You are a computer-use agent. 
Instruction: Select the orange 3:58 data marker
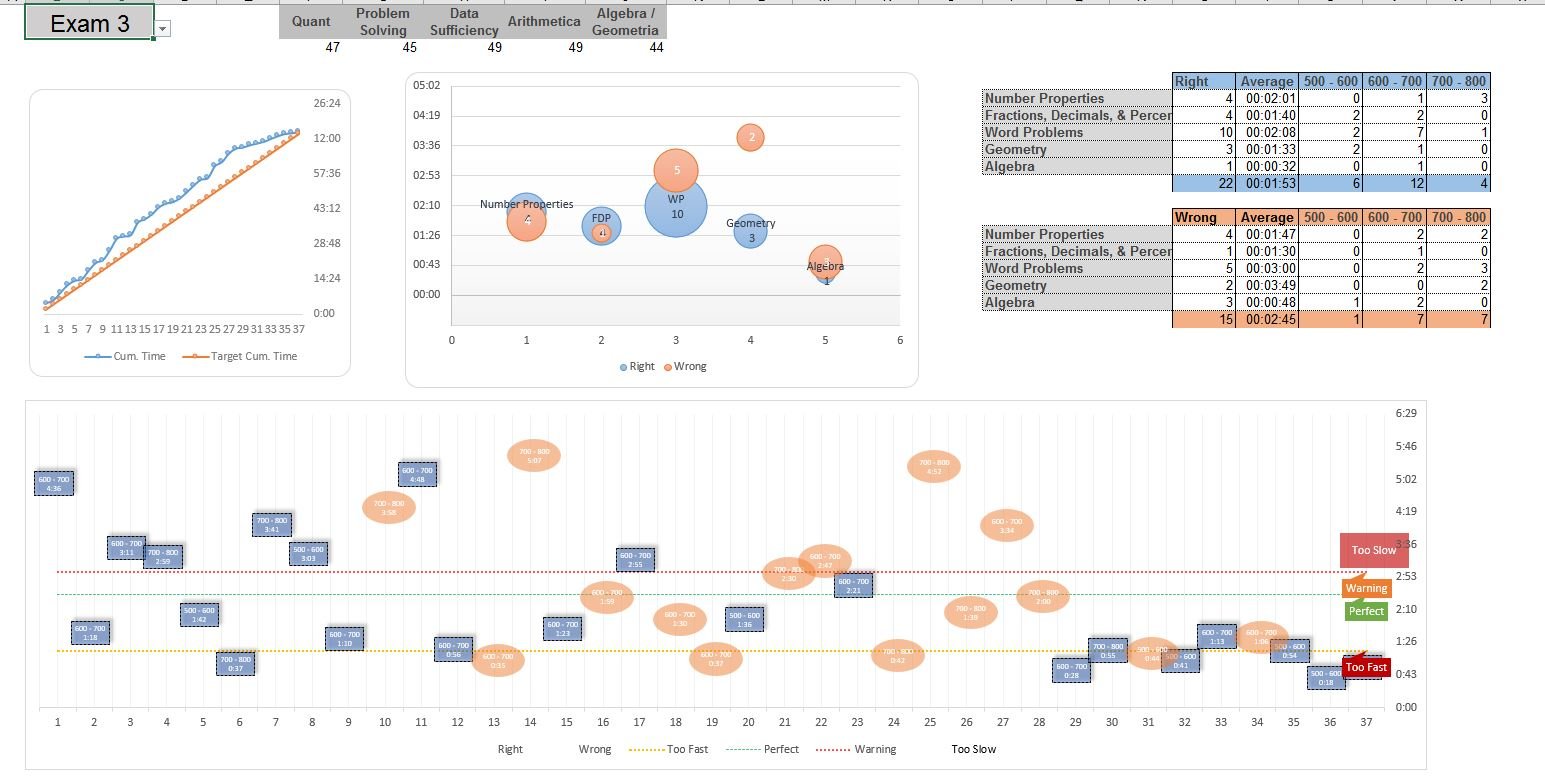coord(389,507)
